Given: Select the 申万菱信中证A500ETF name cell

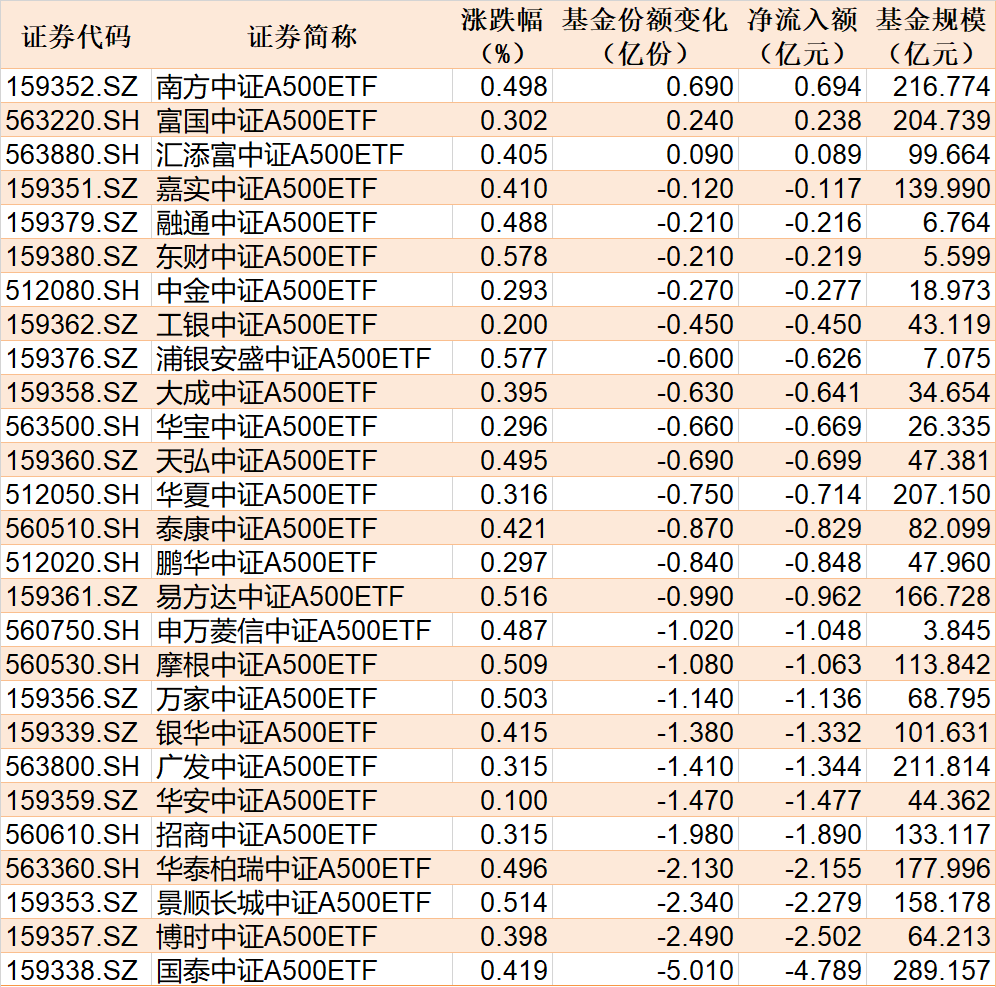Looking at the screenshot, I should point(302,630).
